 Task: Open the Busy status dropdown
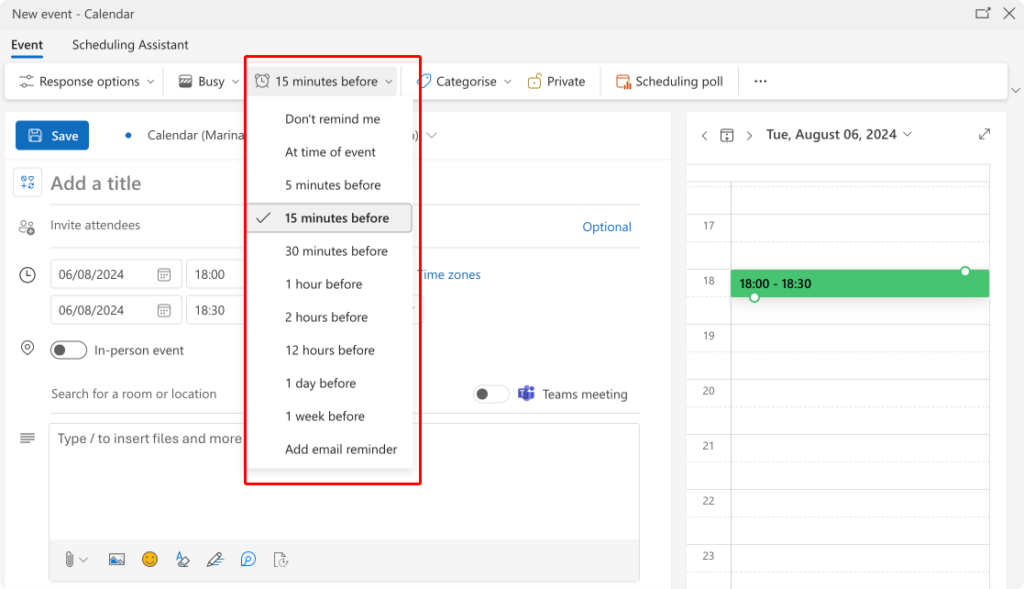coord(209,82)
